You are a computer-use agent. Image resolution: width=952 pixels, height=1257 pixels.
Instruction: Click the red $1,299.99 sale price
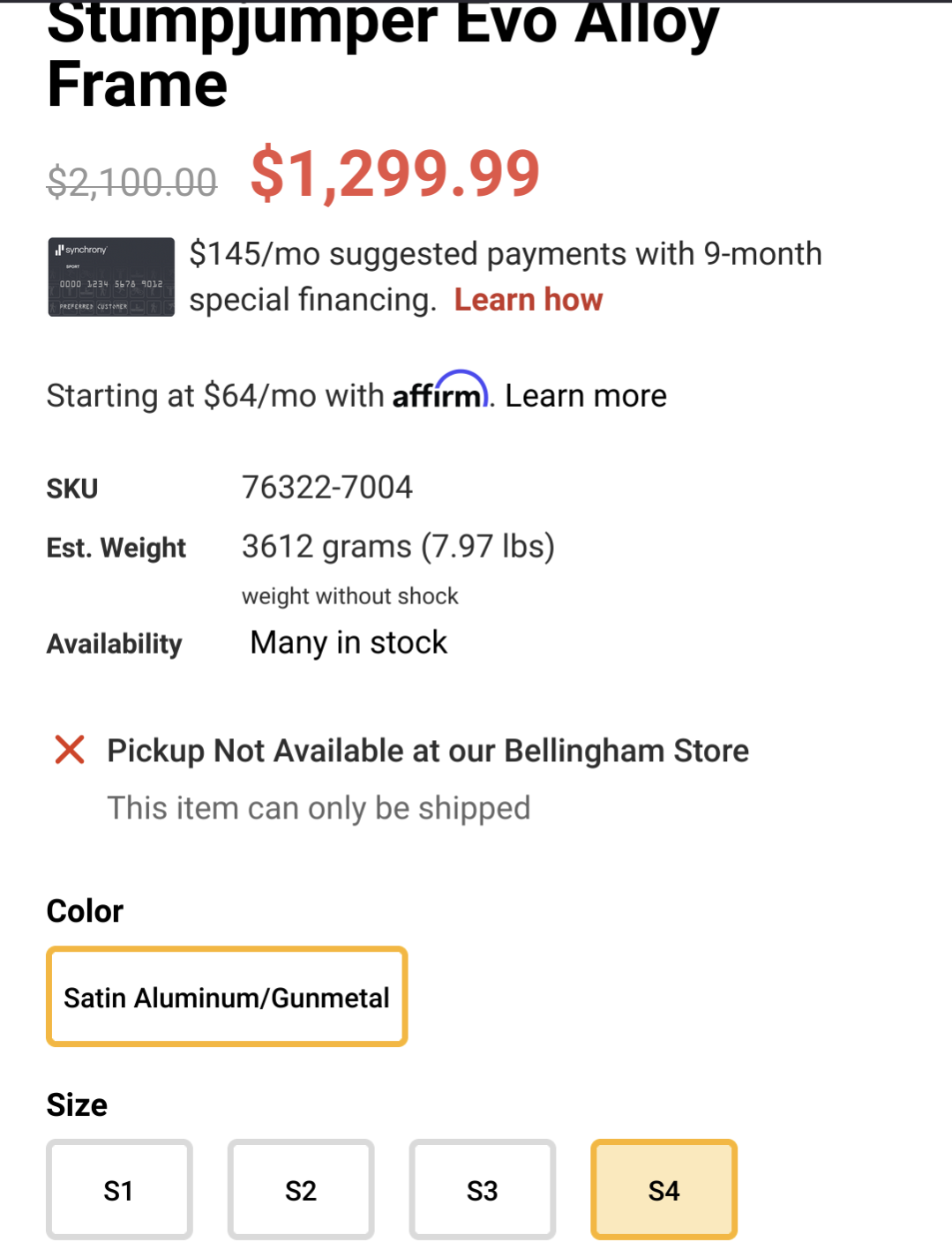[395, 174]
